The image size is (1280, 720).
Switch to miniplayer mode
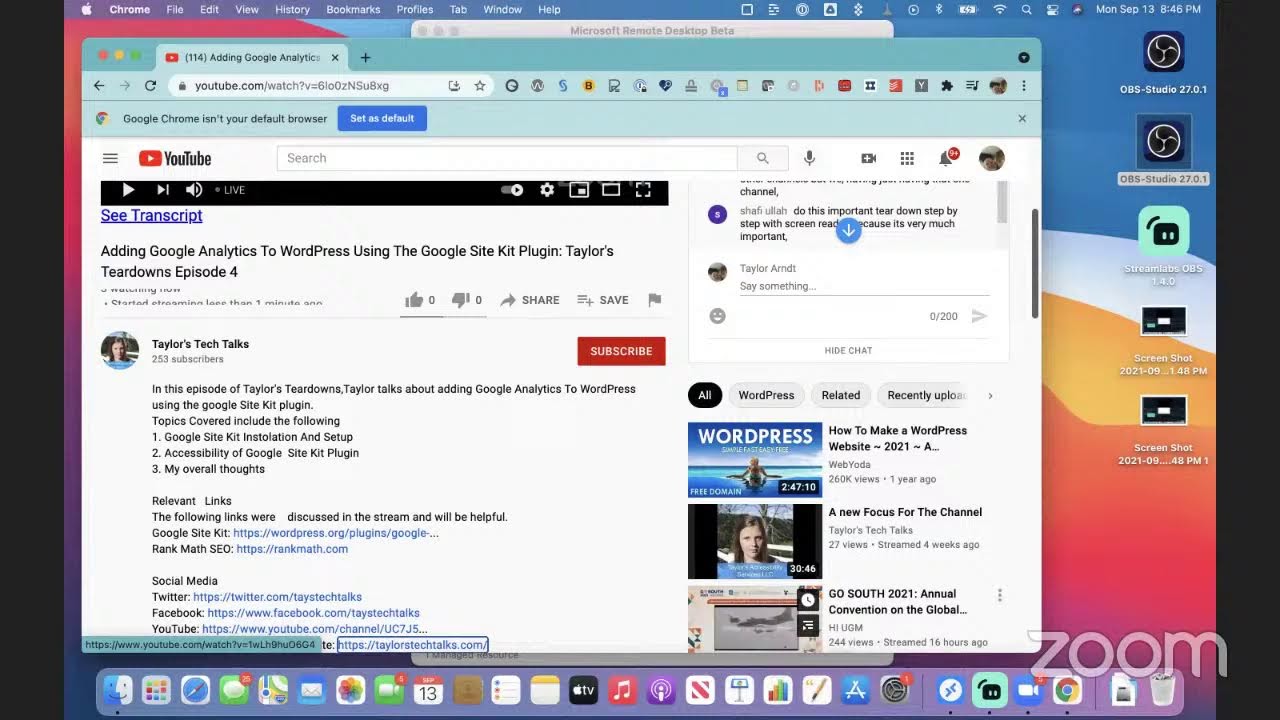tap(579, 190)
